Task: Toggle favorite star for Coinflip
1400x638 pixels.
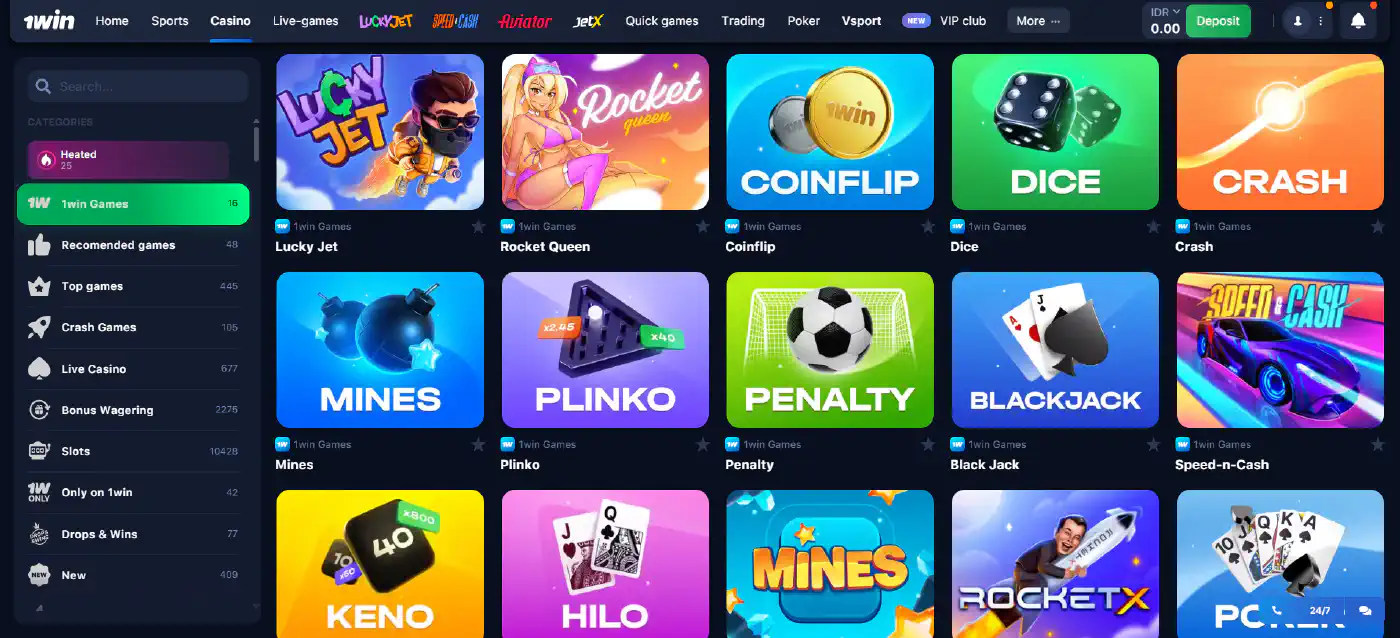Action: click(928, 227)
